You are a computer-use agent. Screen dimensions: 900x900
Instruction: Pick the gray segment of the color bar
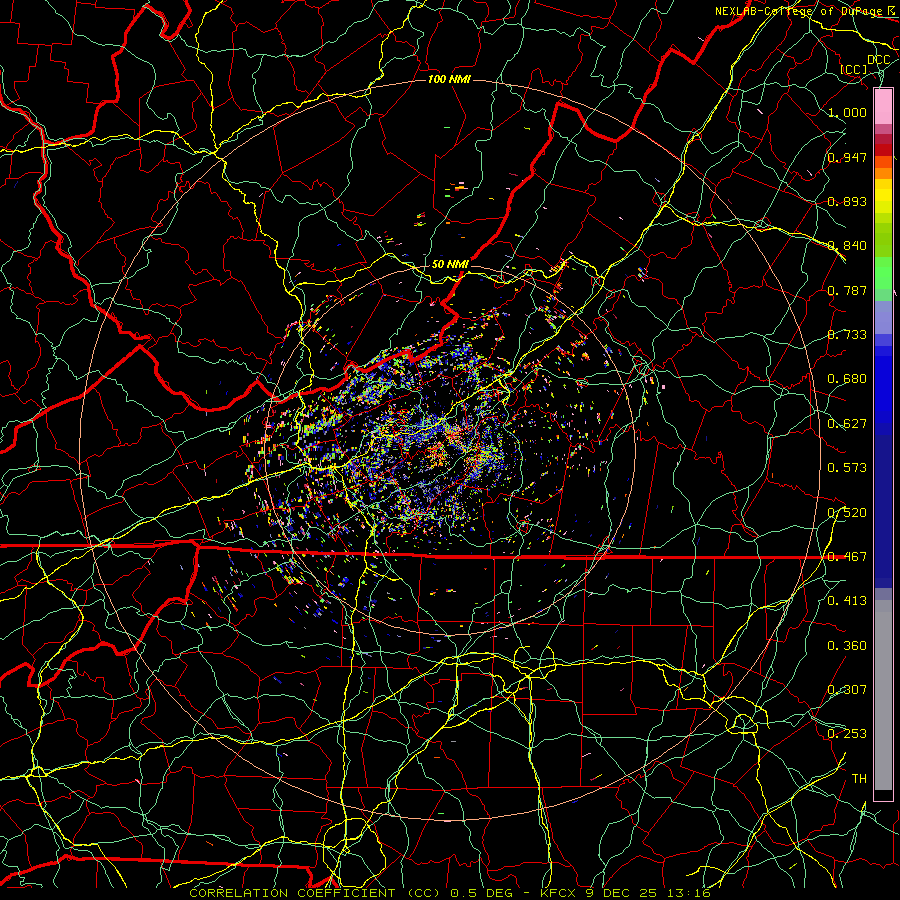[883, 695]
